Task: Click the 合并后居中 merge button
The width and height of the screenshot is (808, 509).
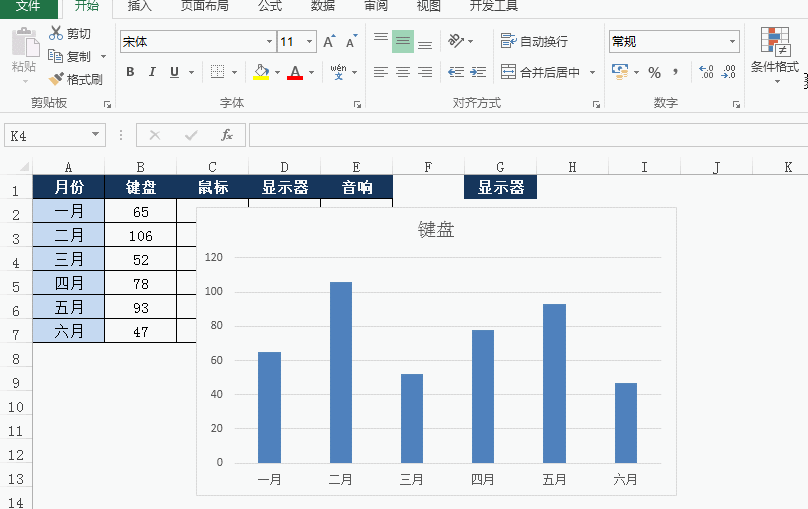Action: click(x=540, y=72)
